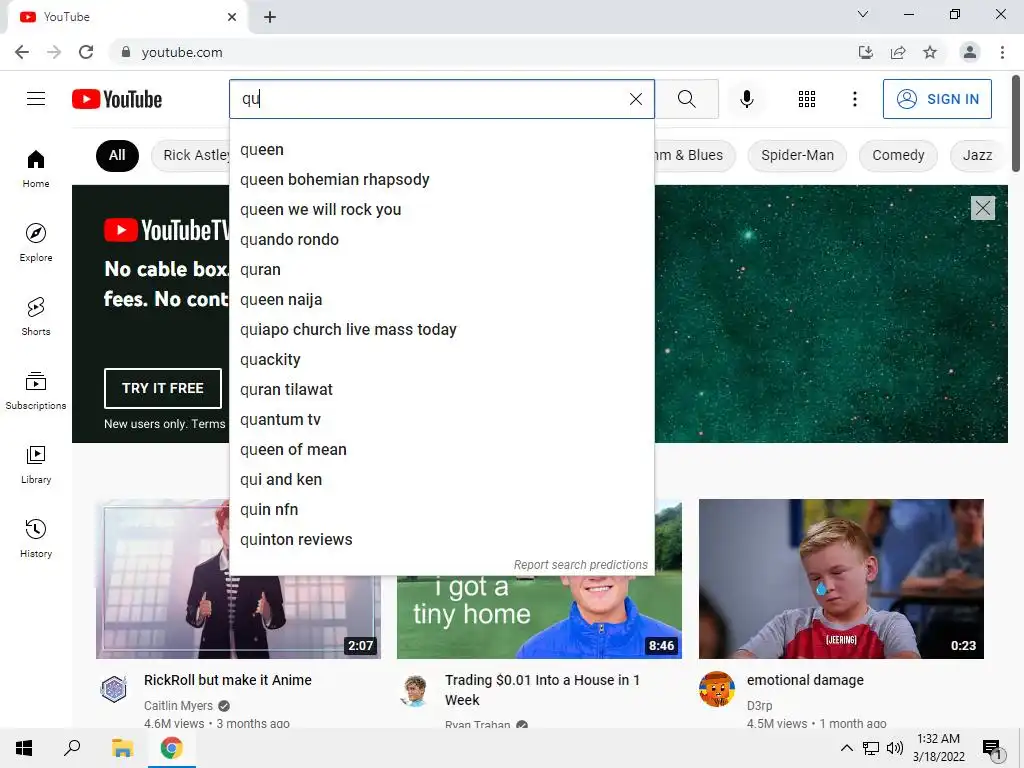Click Caitlin Myers channel avatar
Image resolution: width=1024 pixels, height=768 pixels.
(114, 689)
